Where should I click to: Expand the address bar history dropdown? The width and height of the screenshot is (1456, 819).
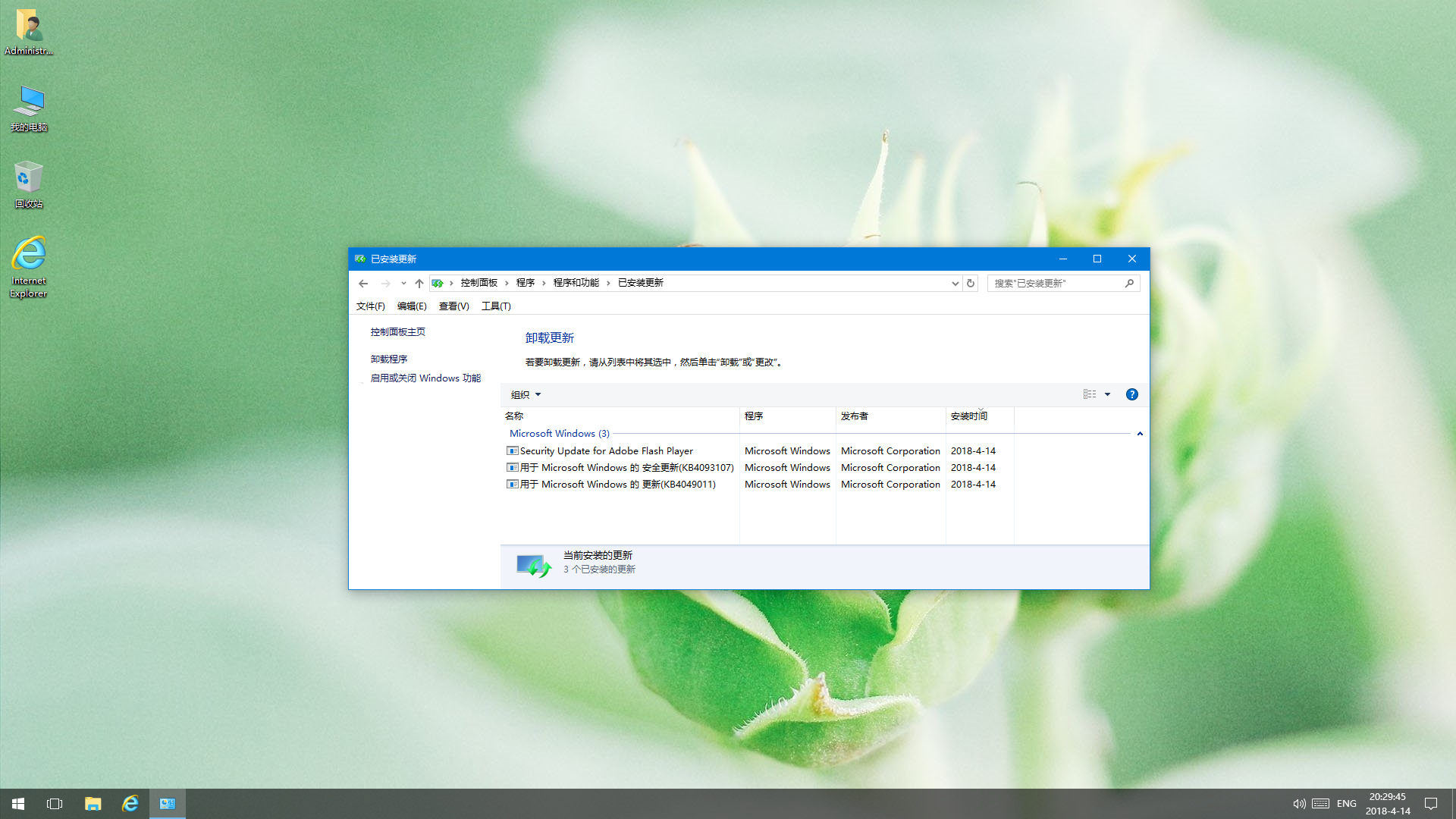pyautogui.click(x=955, y=283)
